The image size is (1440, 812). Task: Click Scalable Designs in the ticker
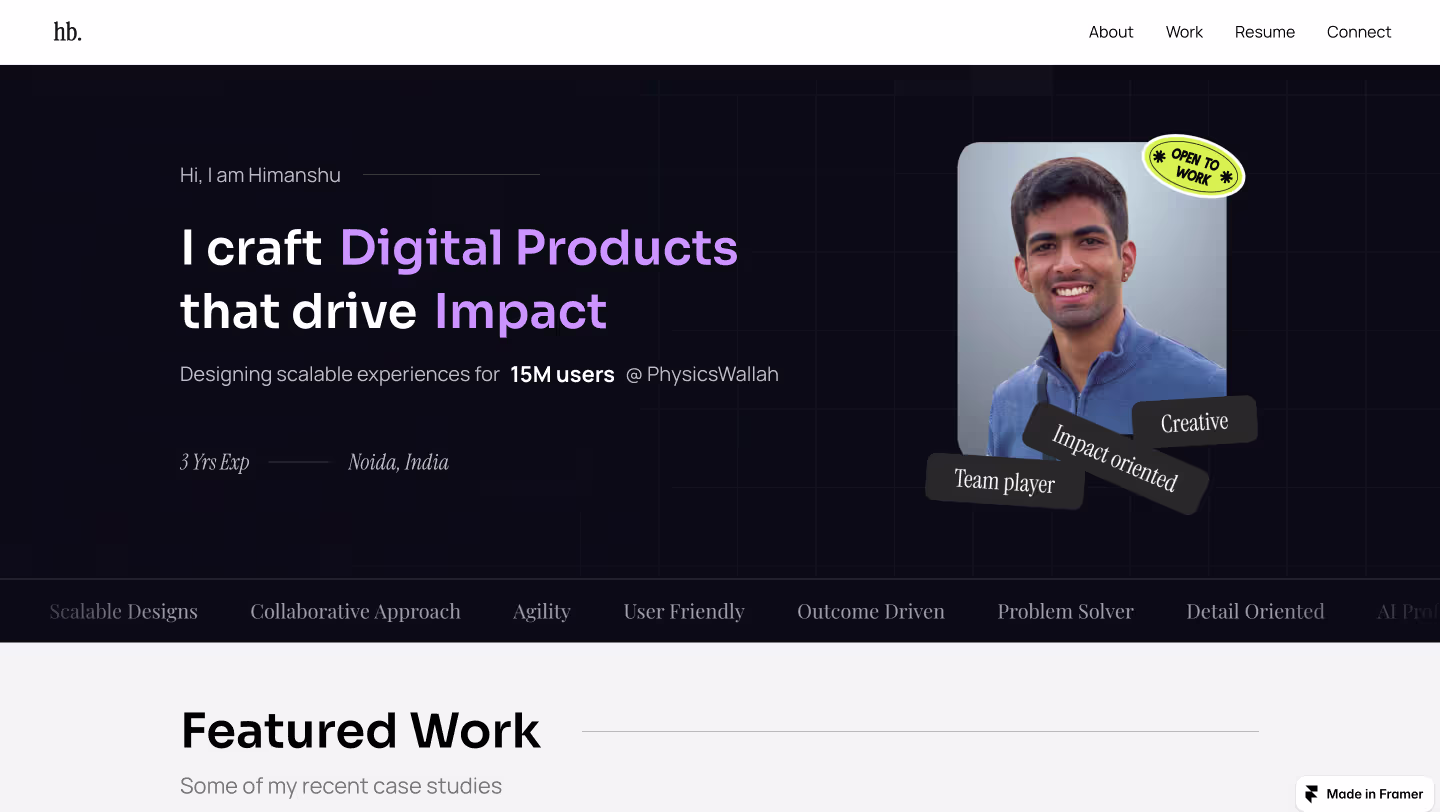(124, 611)
